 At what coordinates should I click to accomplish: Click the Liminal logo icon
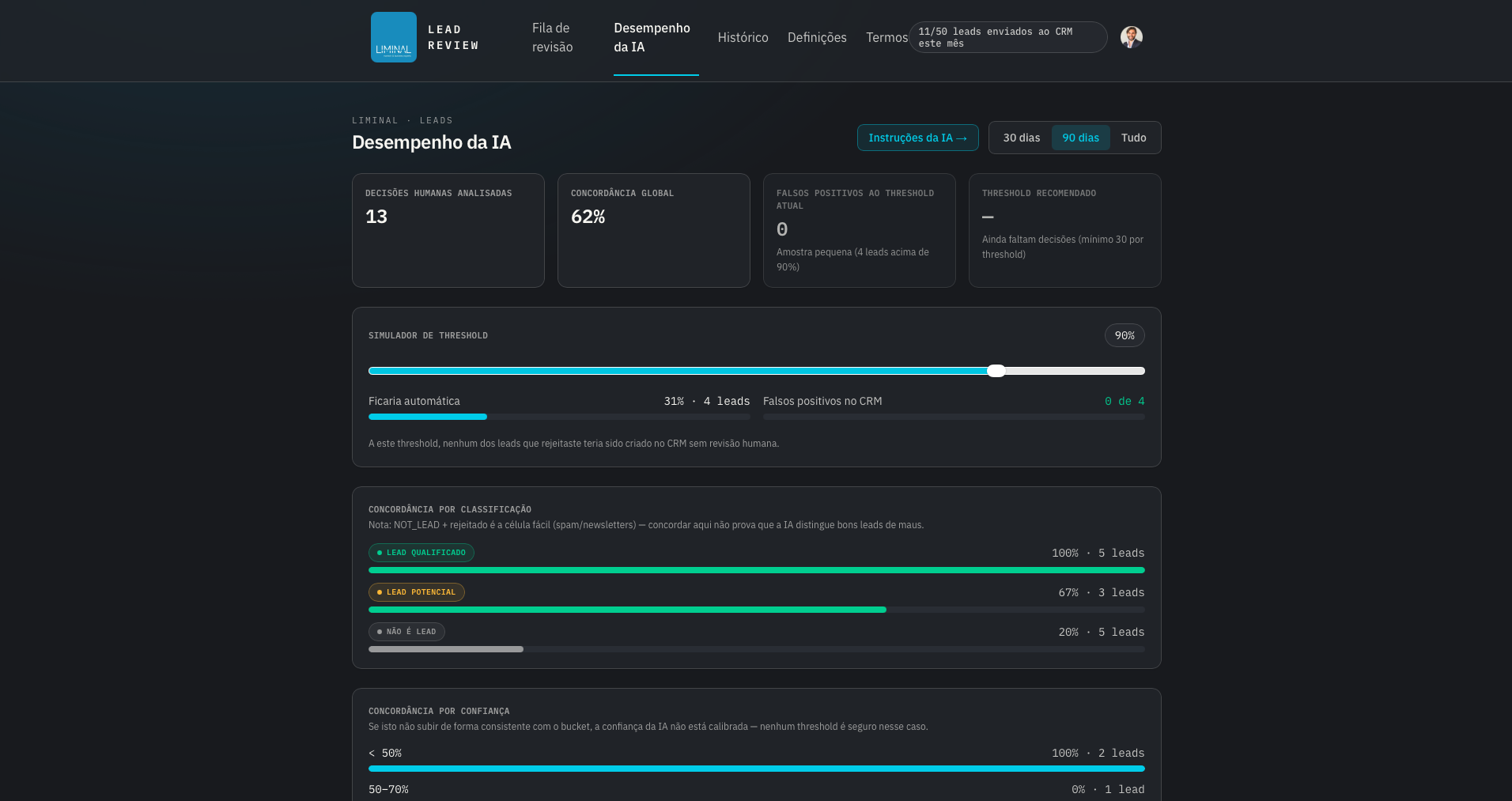click(393, 37)
